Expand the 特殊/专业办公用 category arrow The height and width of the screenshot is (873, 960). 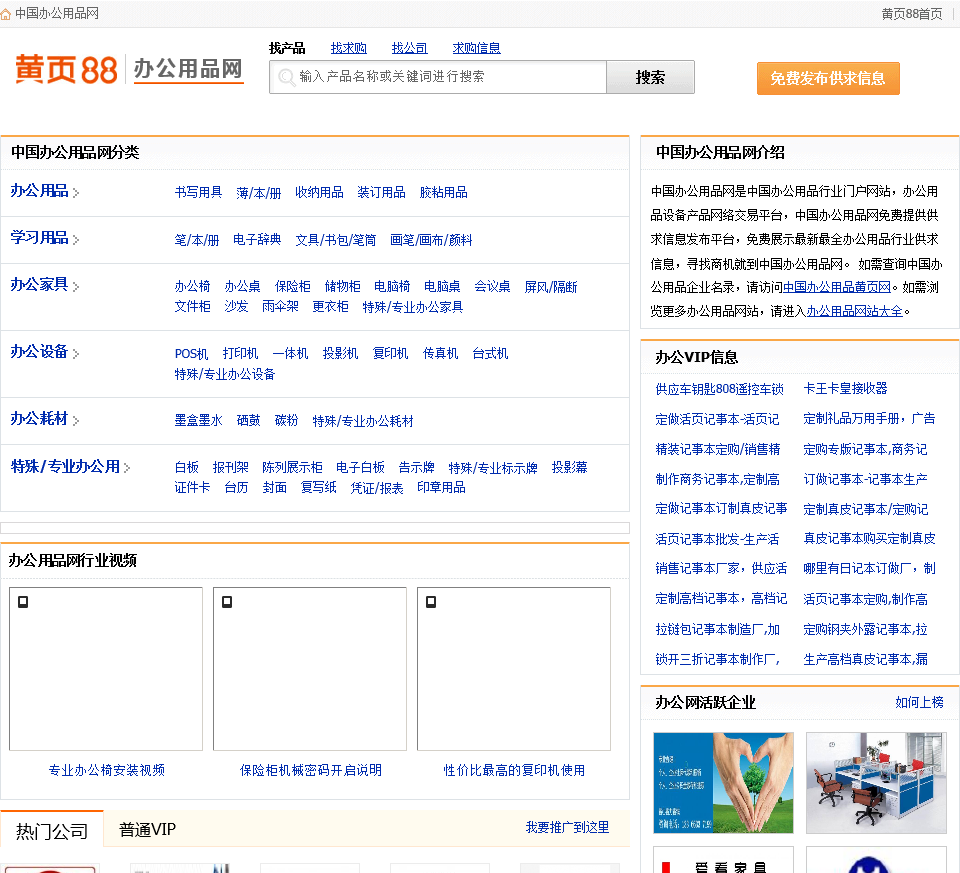[x=127, y=468]
